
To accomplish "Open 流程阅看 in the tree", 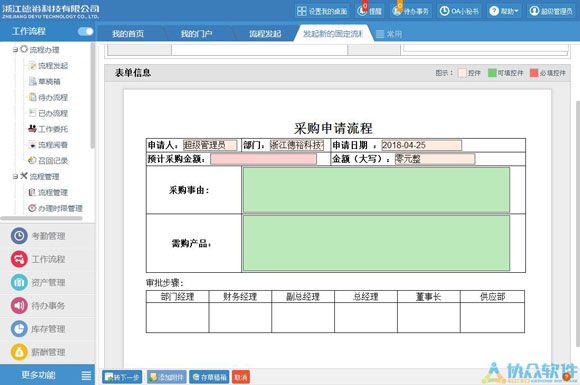I will [48, 145].
